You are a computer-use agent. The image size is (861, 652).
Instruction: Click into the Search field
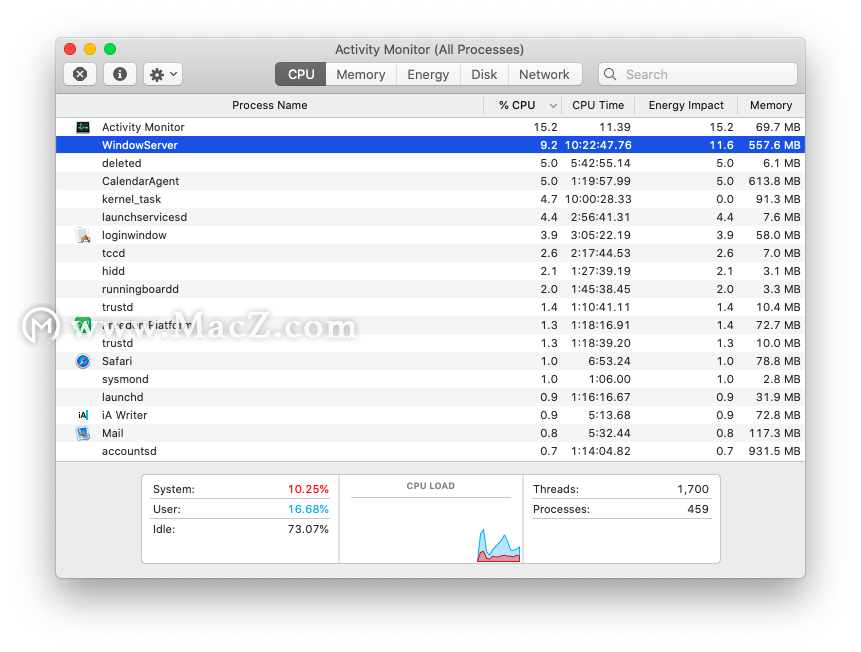pos(697,74)
